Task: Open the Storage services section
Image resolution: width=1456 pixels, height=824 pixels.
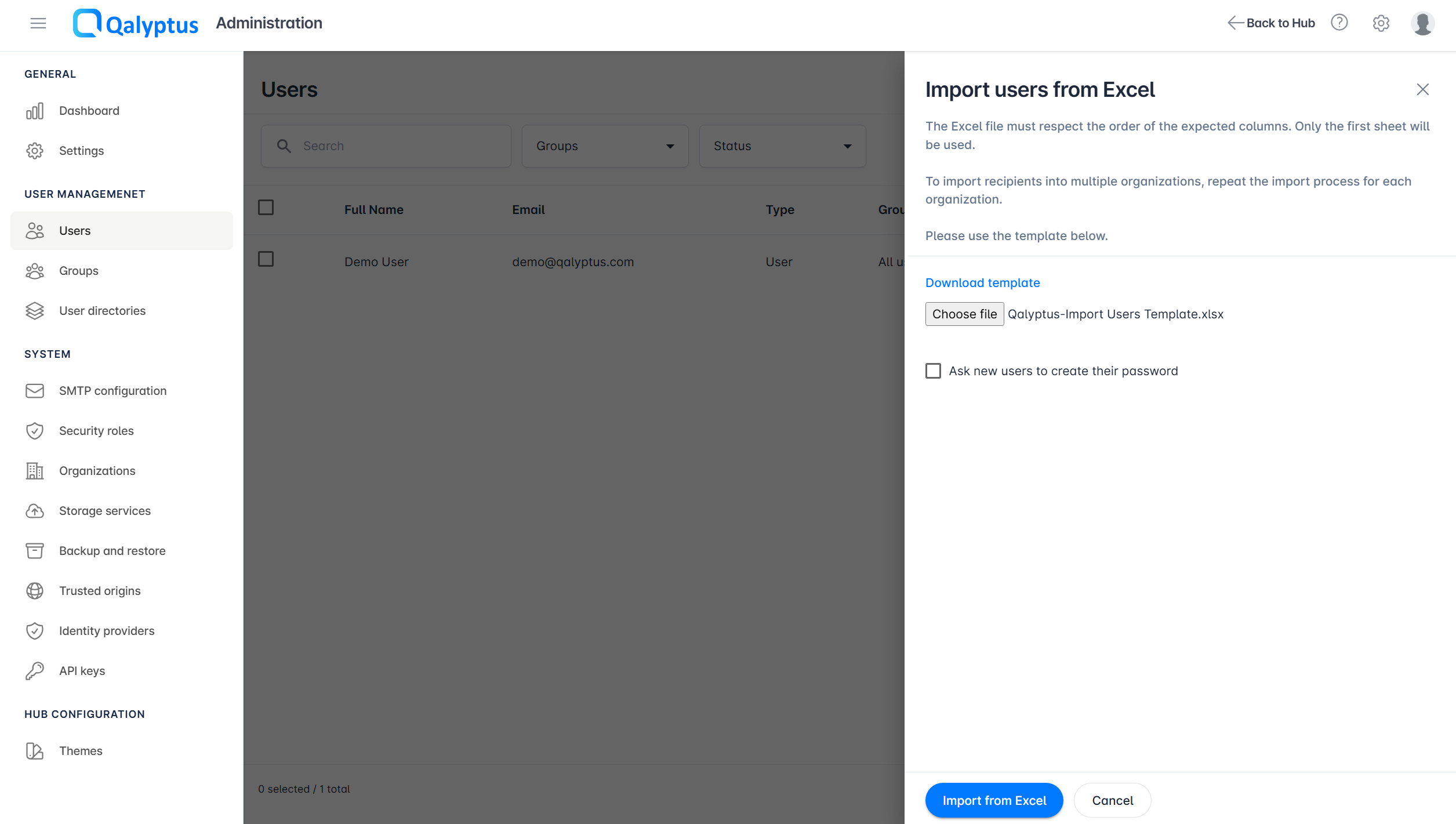Action: tap(104, 511)
